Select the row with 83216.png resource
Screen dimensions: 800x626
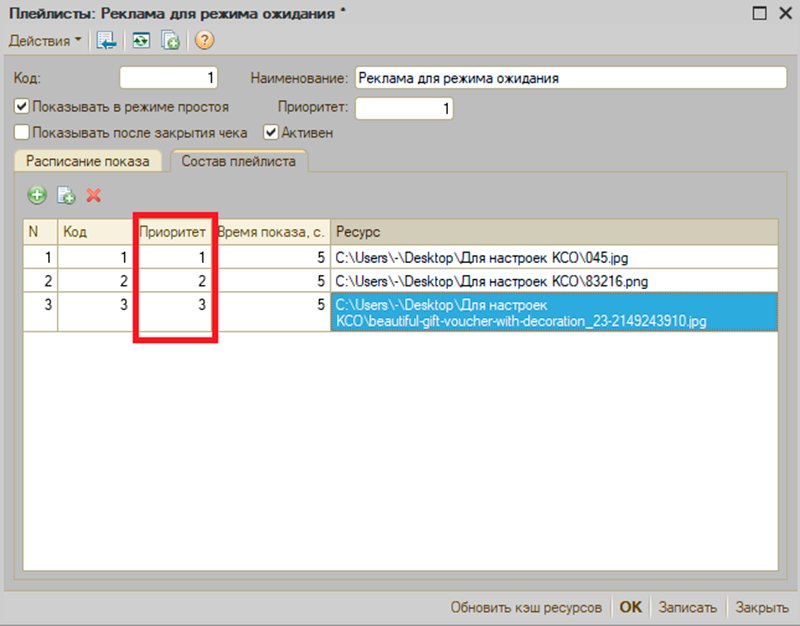coord(401,281)
